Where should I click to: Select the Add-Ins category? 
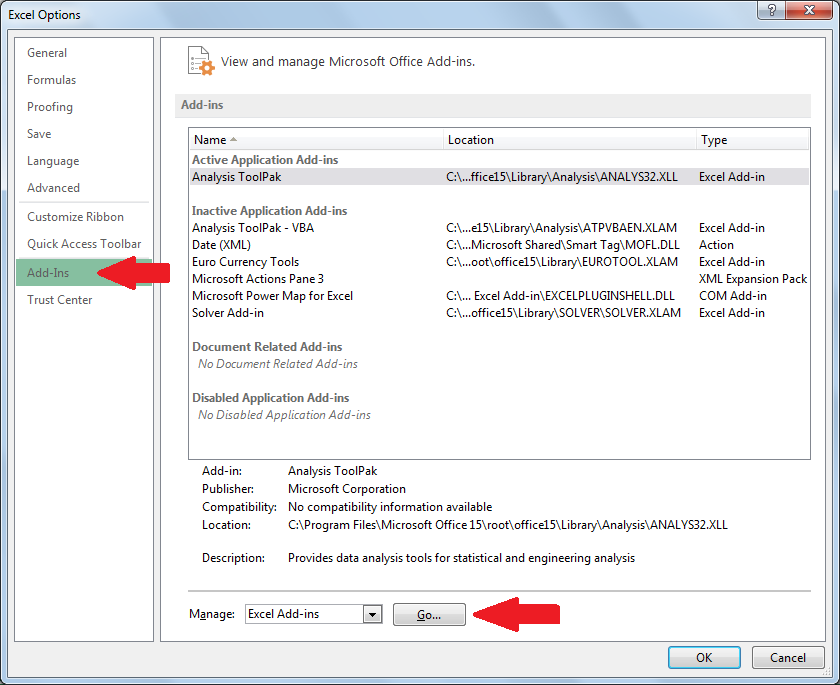84,273
